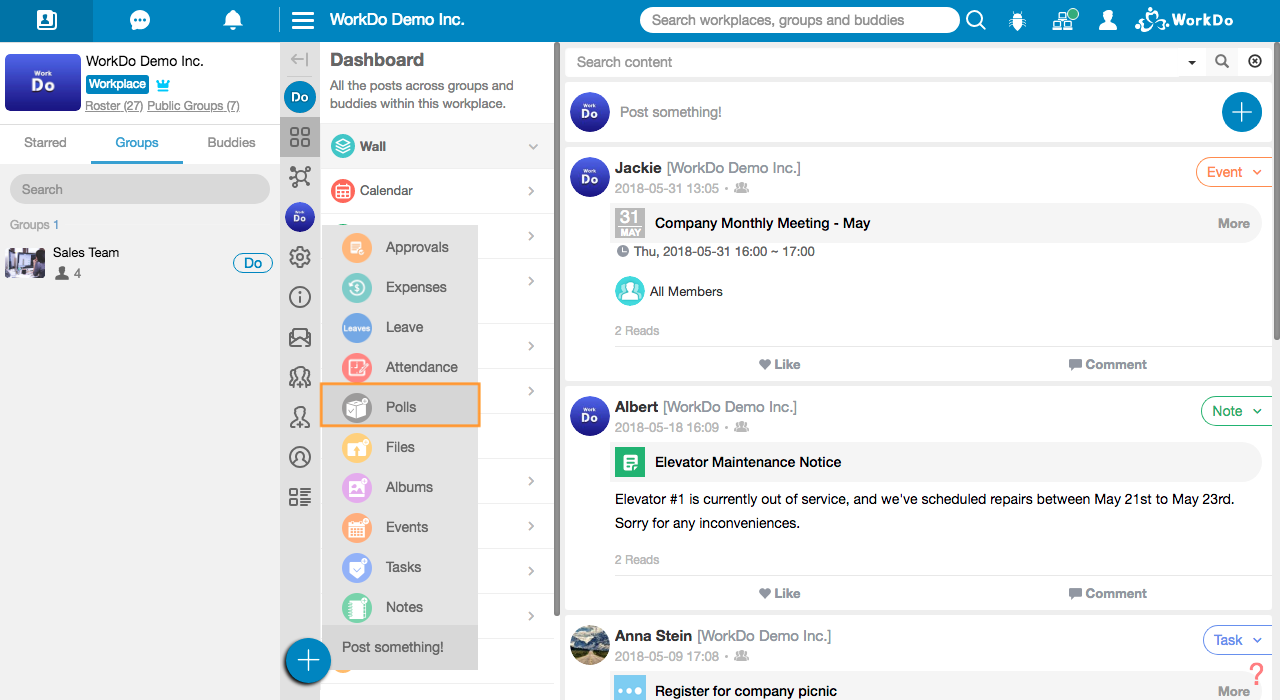1280x700 pixels.
Task: Open the contacts card tab in top bar
Action: (46, 20)
